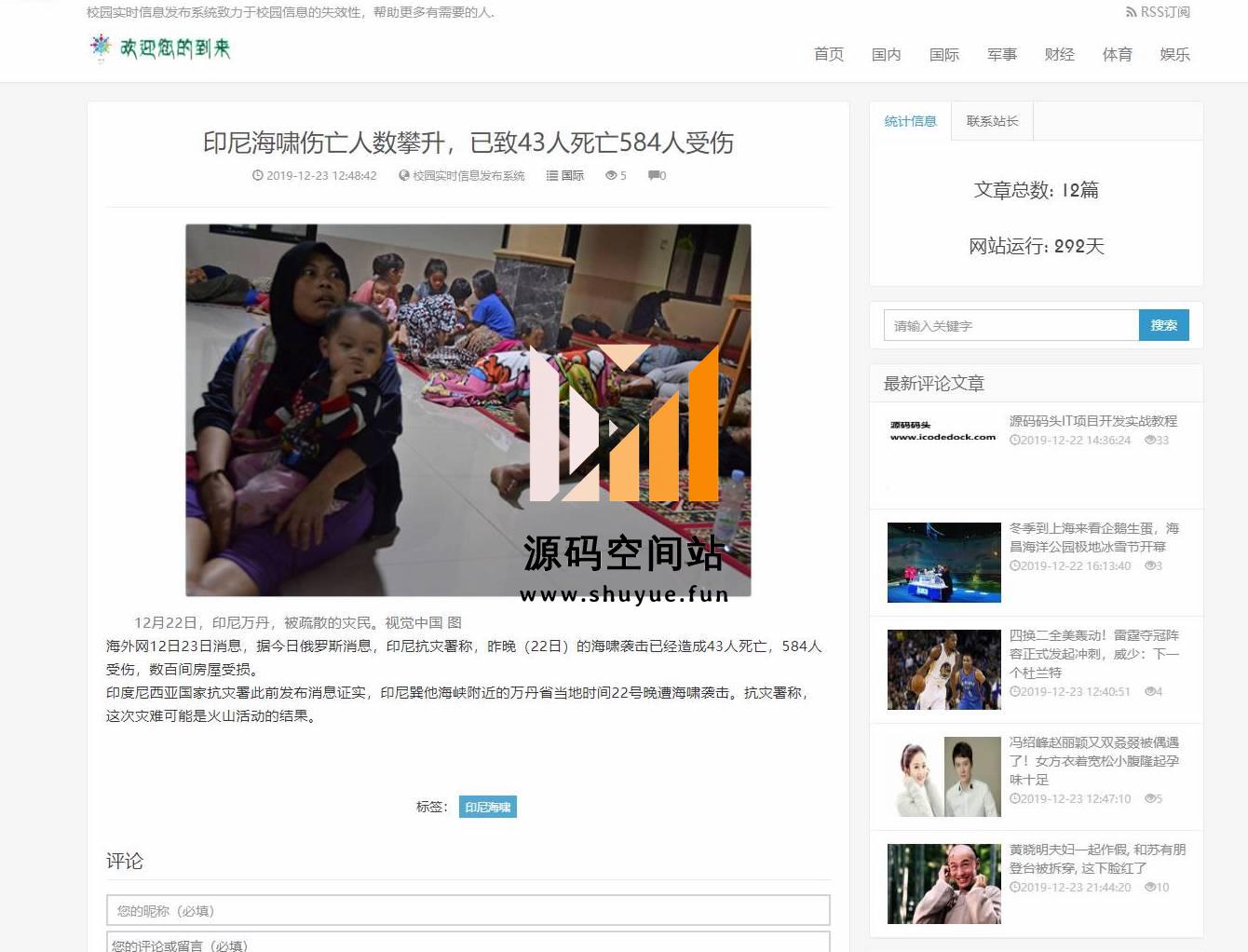
Task: Click the timestamp 2019-12-23 12:47:10
Action: point(1076,798)
